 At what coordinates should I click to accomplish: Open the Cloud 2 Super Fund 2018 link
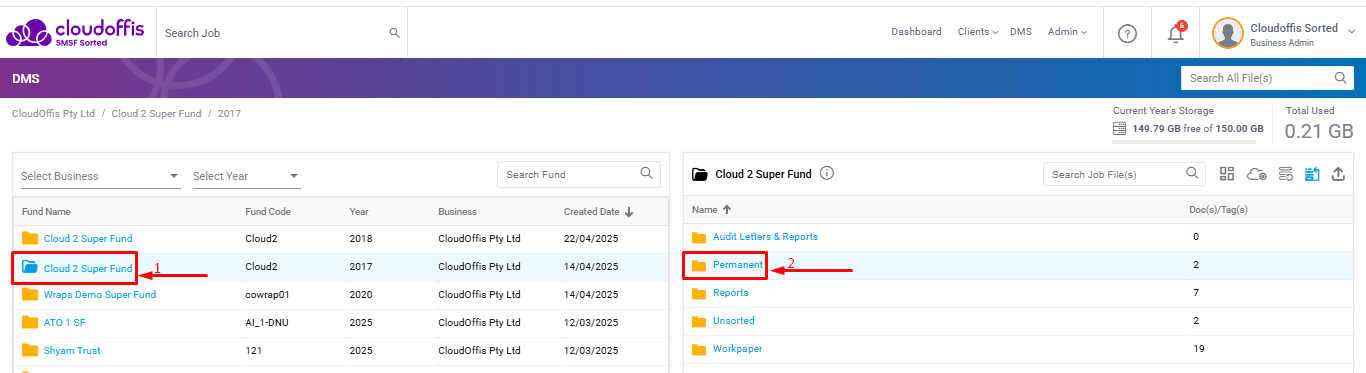(x=88, y=239)
